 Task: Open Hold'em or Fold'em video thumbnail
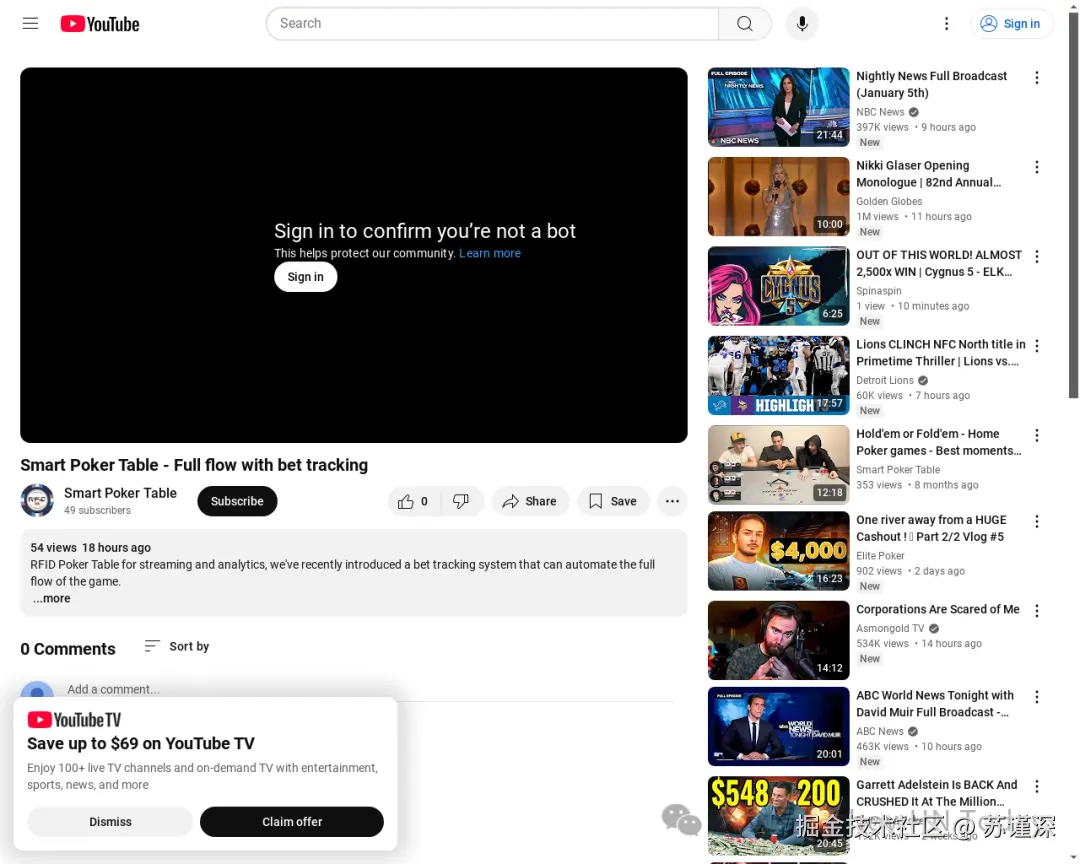point(778,465)
